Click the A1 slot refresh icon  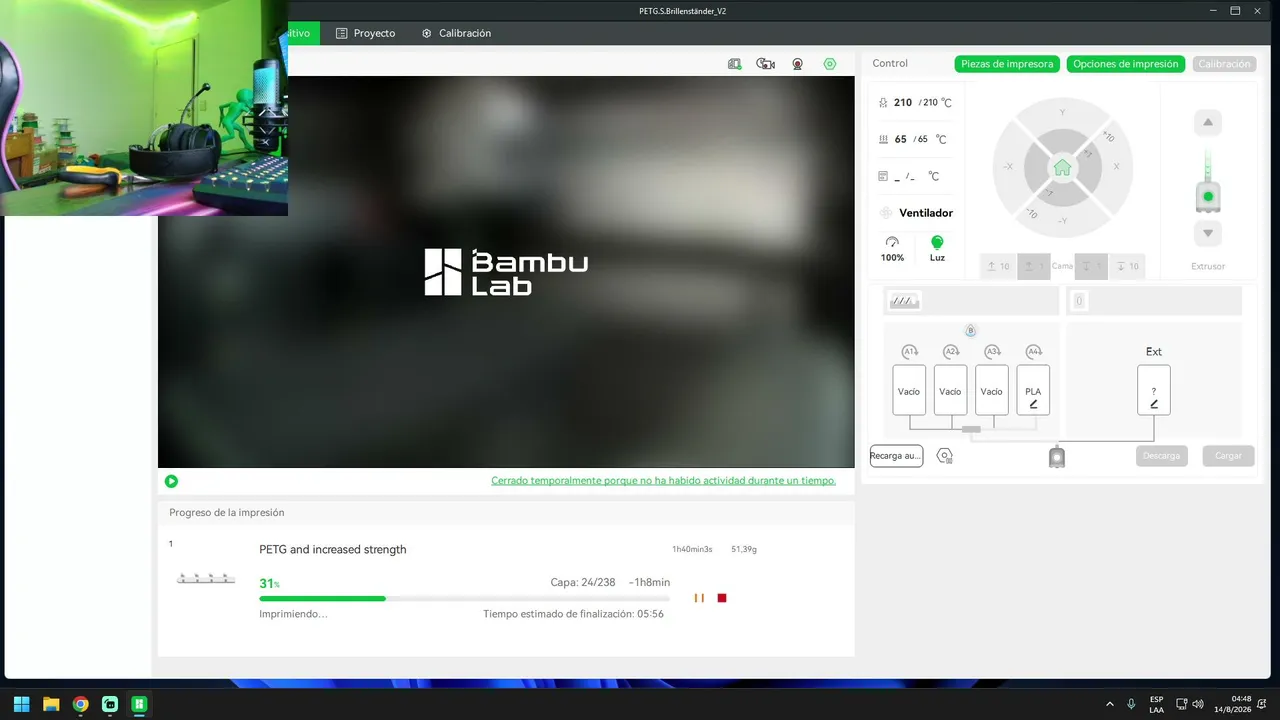pos(909,351)
